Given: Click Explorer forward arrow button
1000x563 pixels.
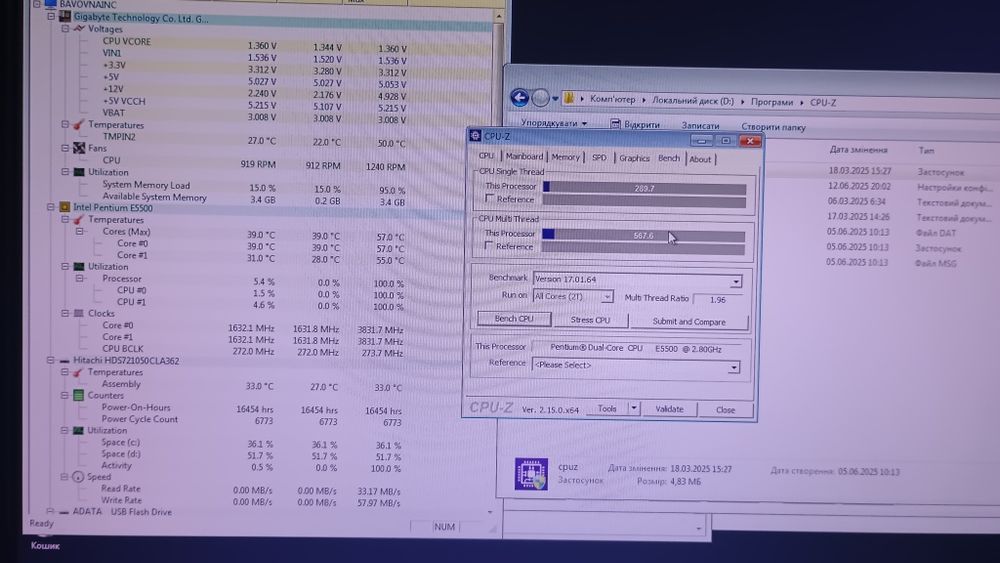Looking at the screenshot, I should (540, 98).
